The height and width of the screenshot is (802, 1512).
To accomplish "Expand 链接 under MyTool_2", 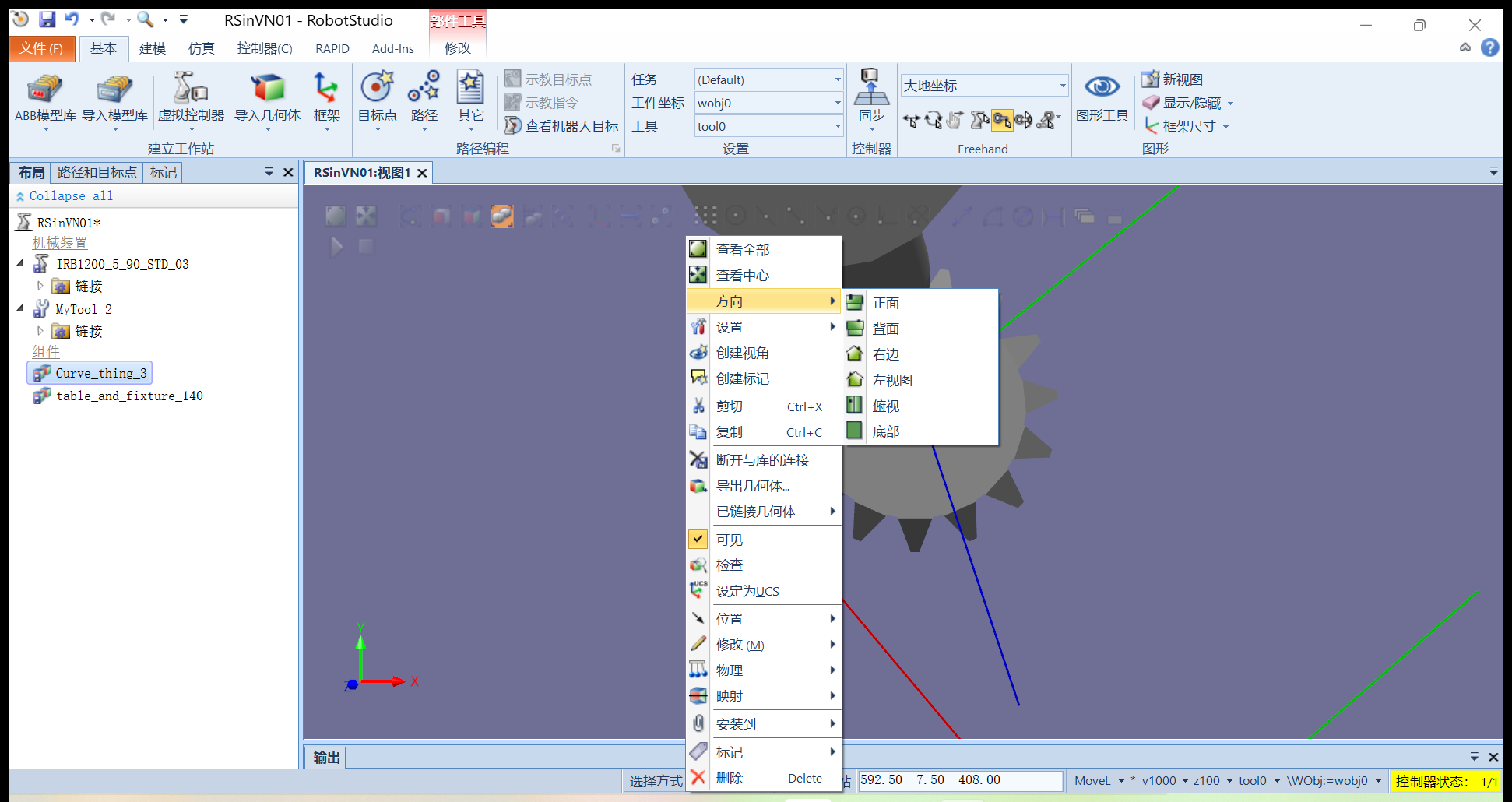I will [x=40, y=332].
